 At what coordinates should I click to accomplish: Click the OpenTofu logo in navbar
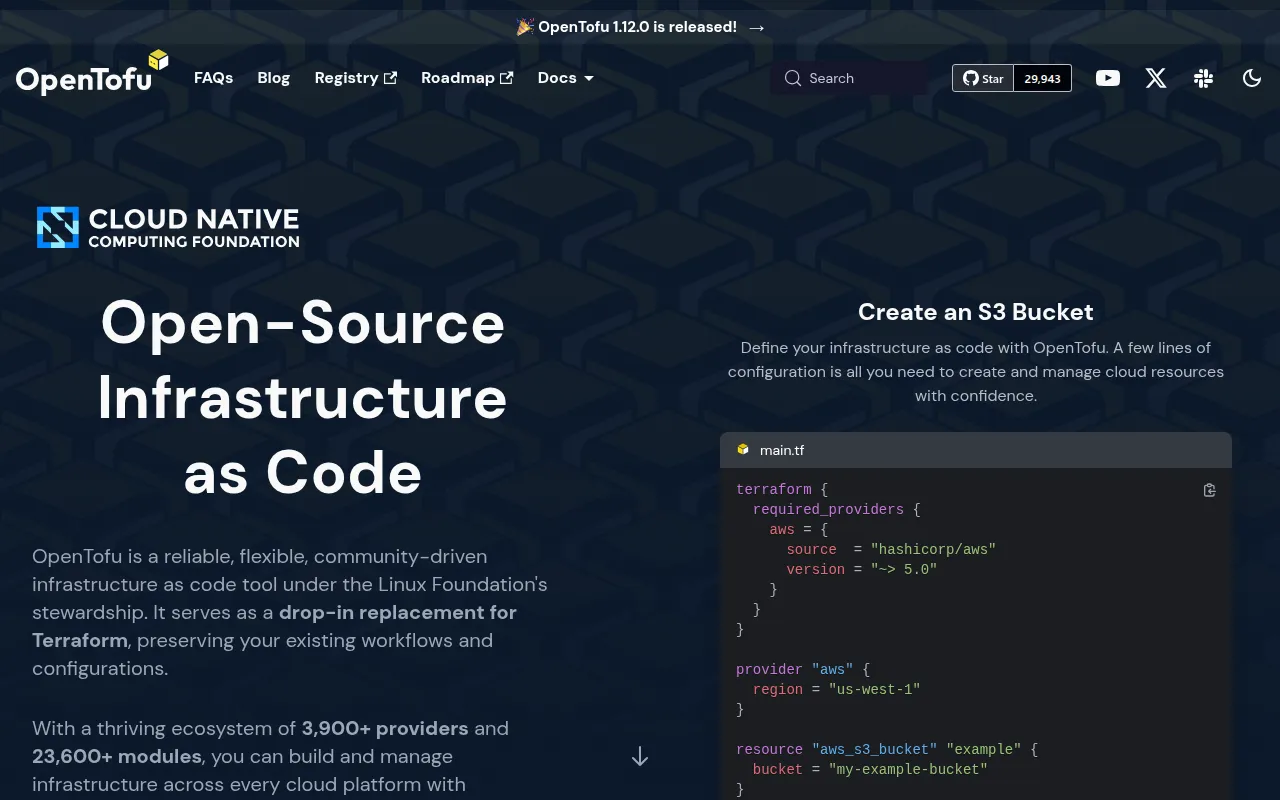coord(92,73)
